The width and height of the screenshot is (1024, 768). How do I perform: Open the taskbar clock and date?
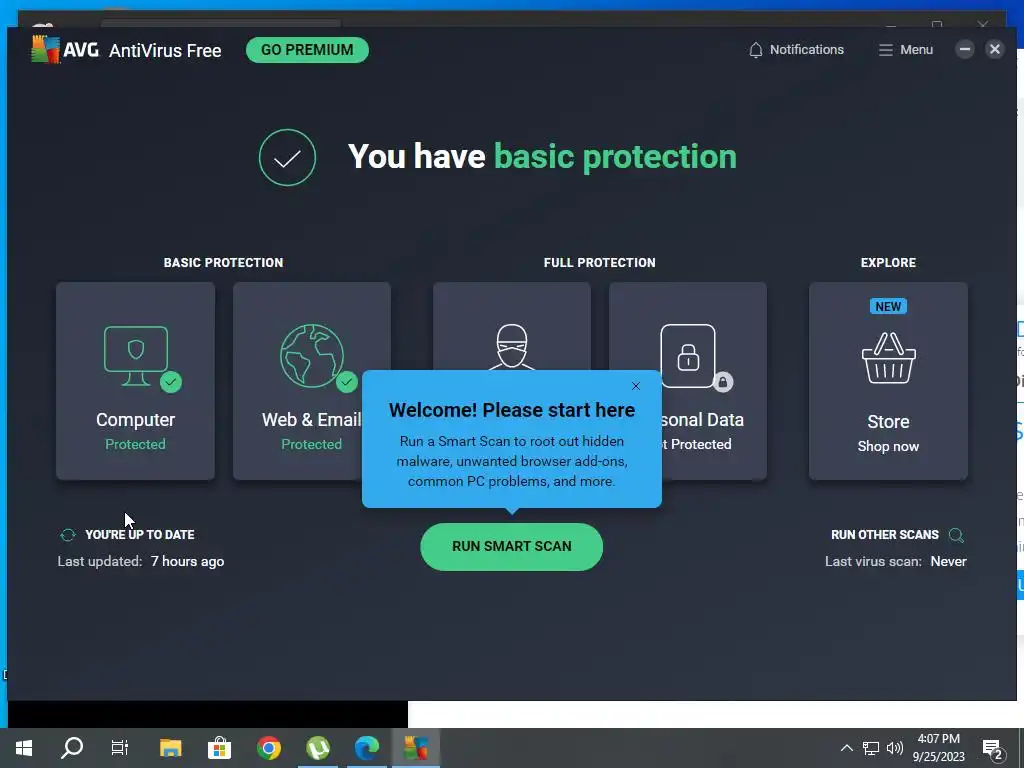coord(938,748)
